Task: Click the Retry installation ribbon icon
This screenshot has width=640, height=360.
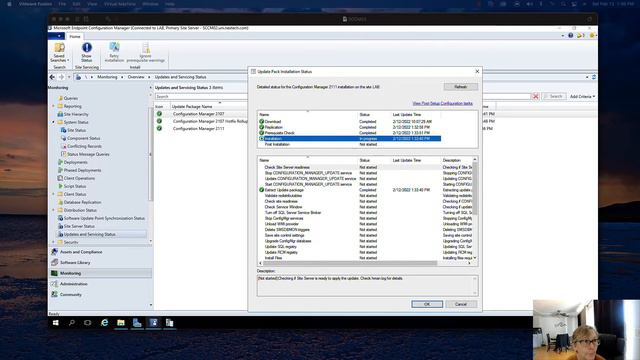Action: pos(114,52)
